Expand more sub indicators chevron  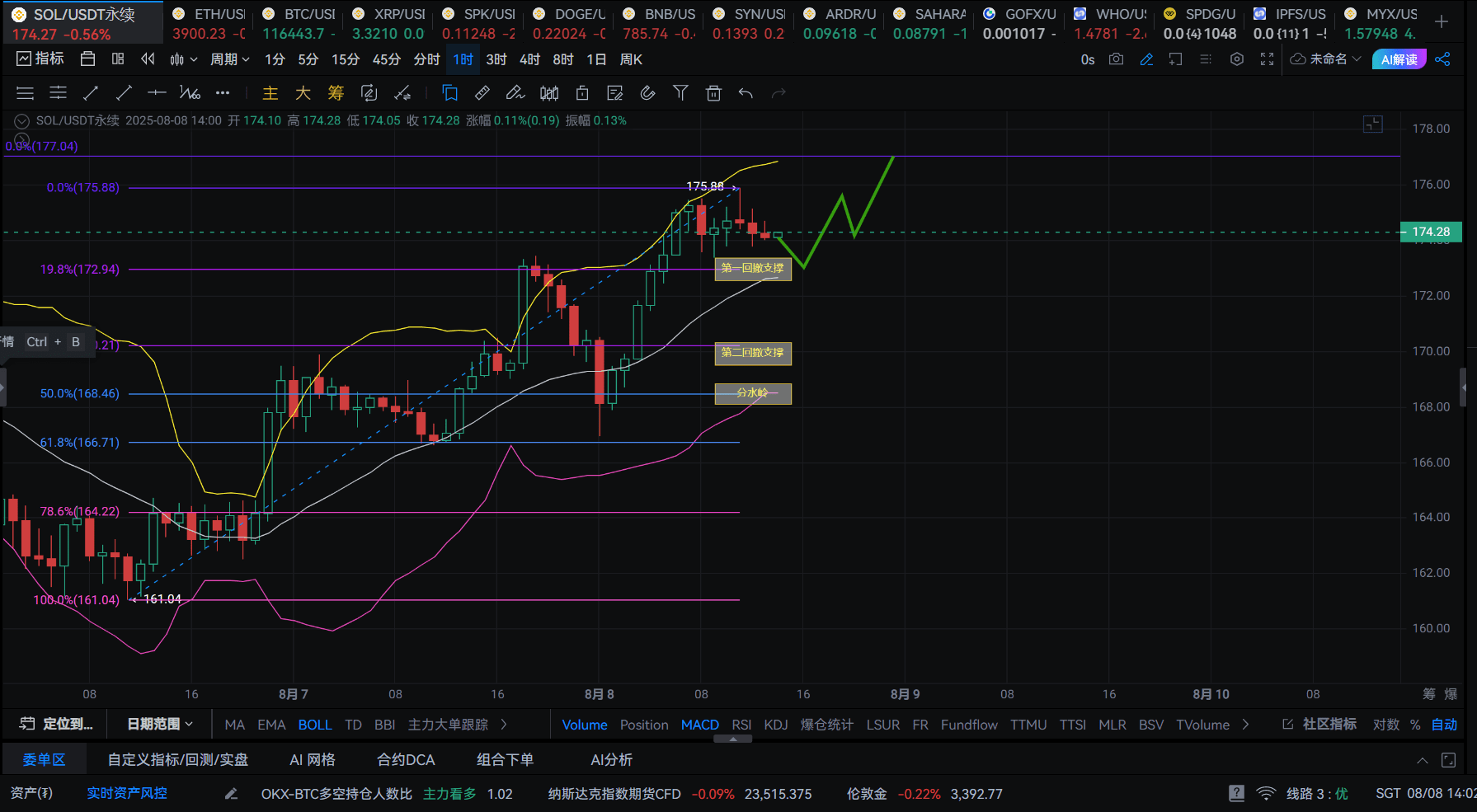click(1245, 725)
